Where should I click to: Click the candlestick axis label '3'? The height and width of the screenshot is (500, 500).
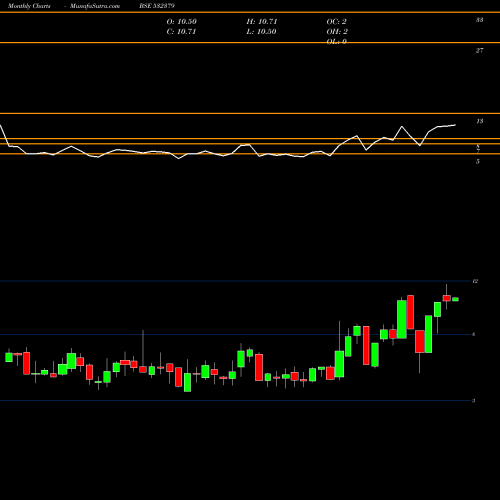click(473, 401)
